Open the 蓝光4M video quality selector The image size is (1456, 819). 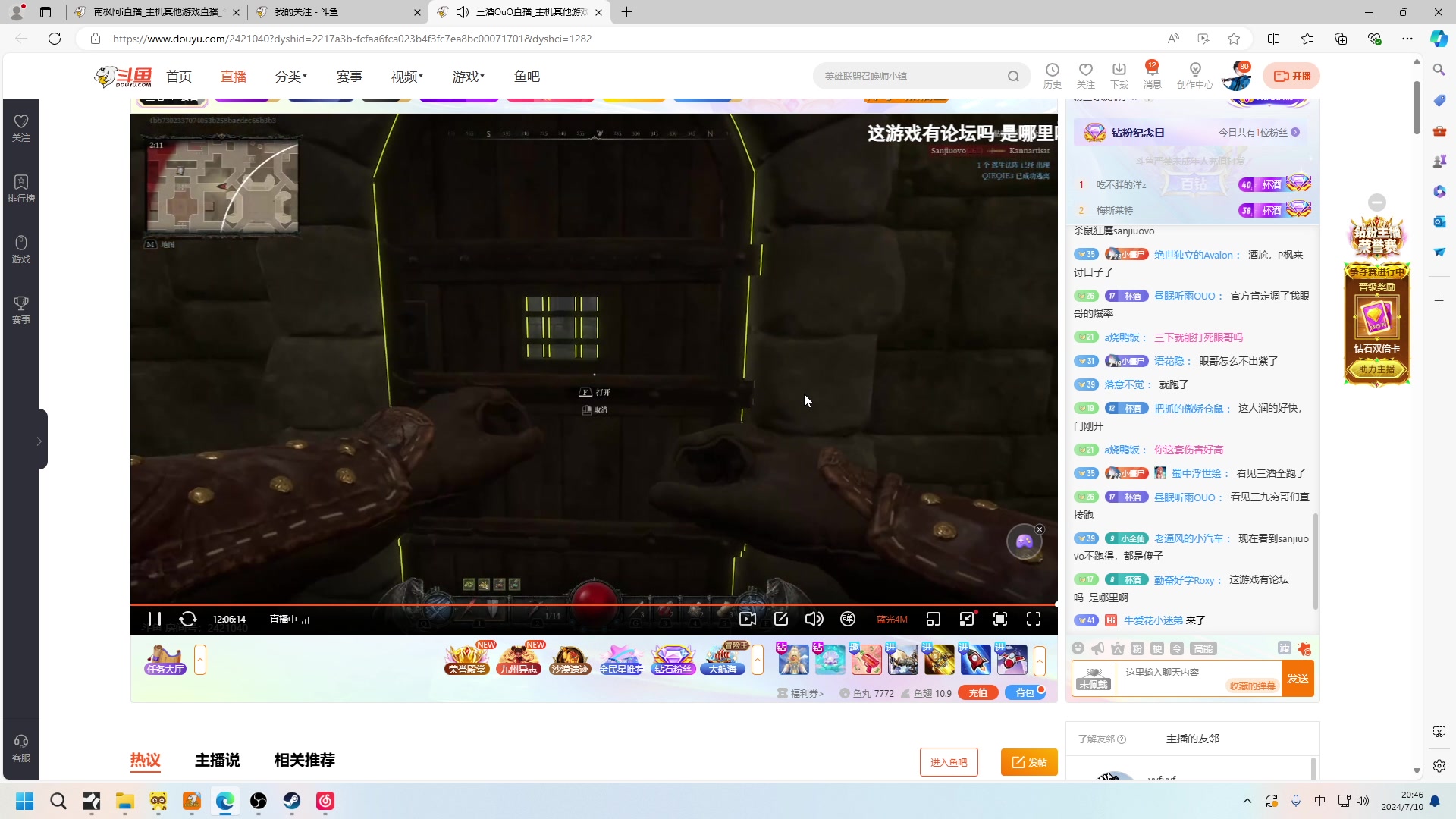(x=892, y=620)
